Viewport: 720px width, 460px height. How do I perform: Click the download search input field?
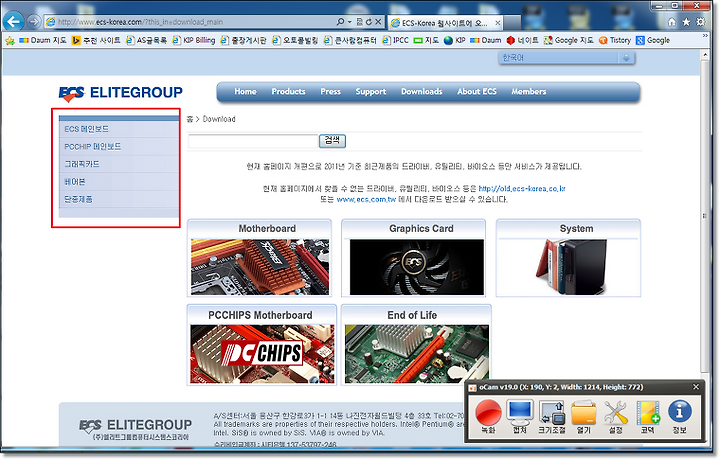pyautogui.click(x=253, y=141)
